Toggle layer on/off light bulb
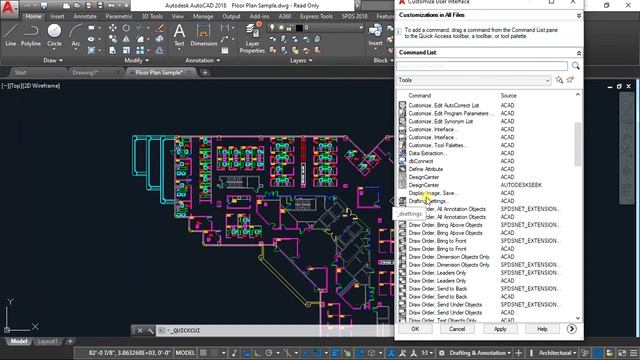This screenshot has width=640, height=360. point(272,27)
